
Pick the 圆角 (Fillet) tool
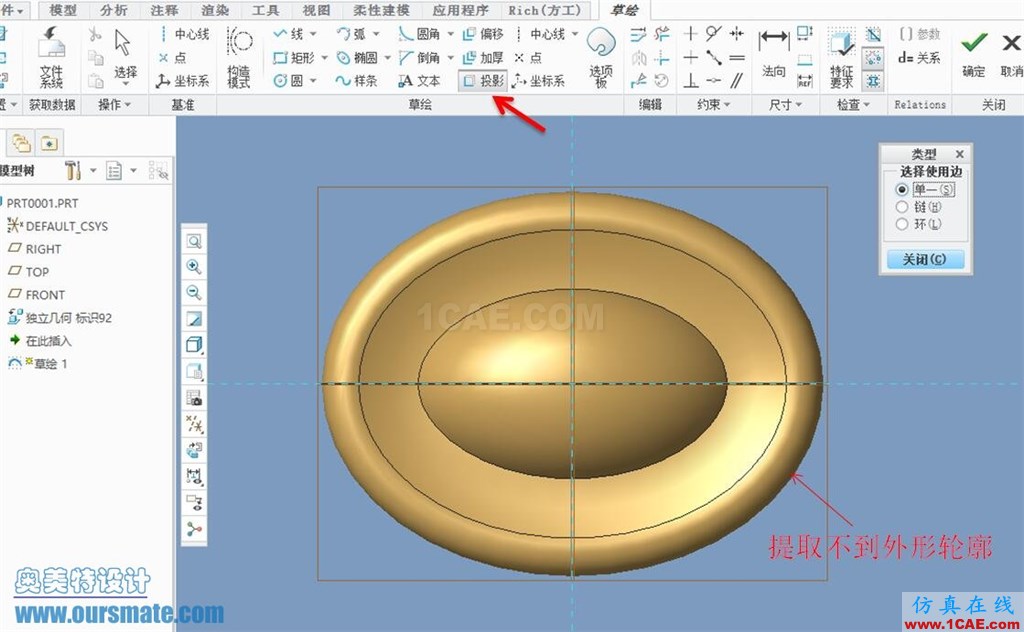(419, 34)
